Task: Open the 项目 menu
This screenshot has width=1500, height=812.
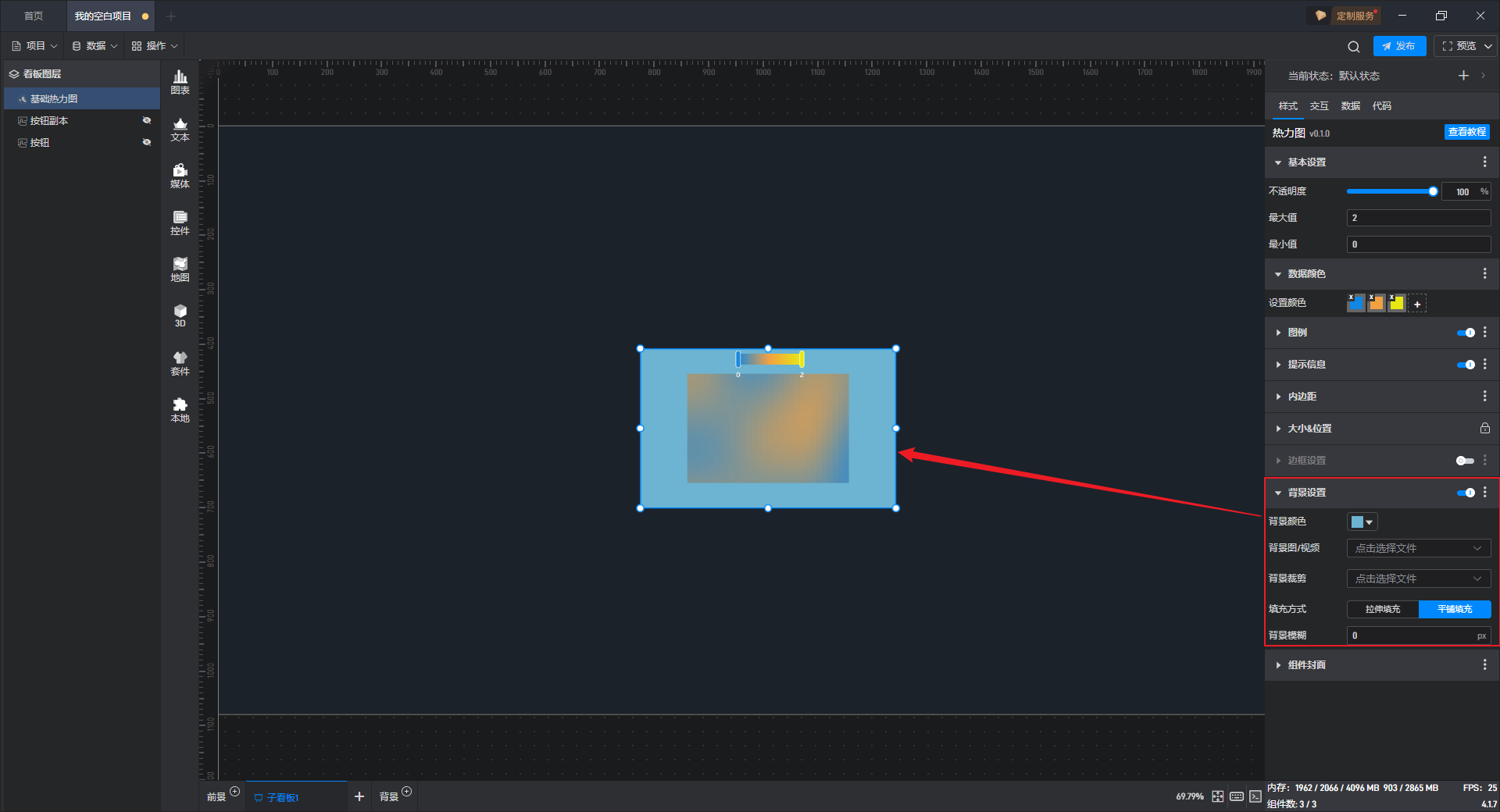Action: point(35,46)
